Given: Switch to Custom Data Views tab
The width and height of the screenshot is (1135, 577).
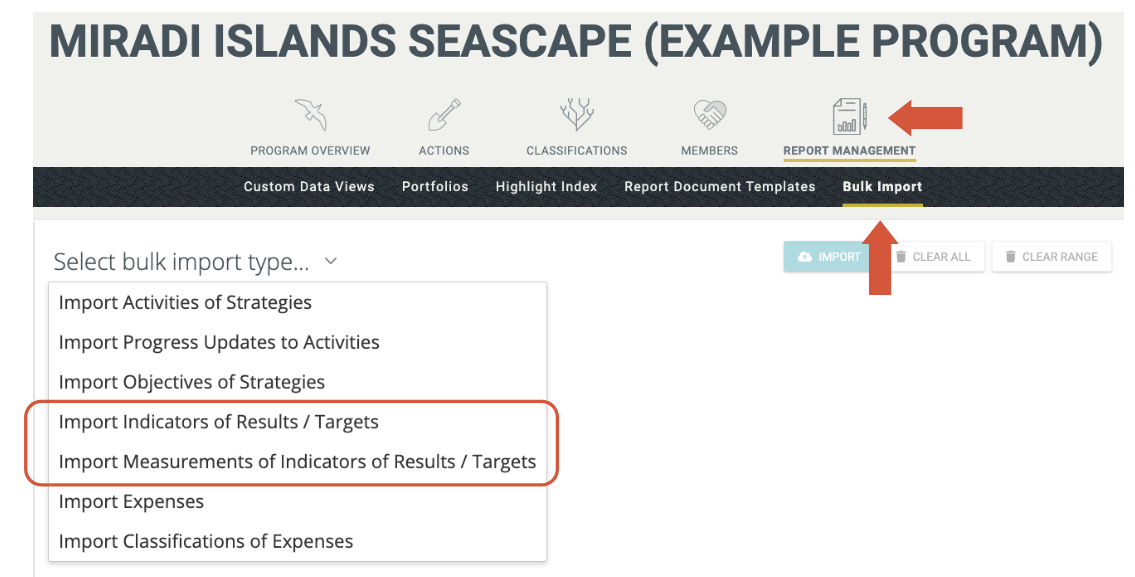Looking at the screenshot, I should 309,187.
